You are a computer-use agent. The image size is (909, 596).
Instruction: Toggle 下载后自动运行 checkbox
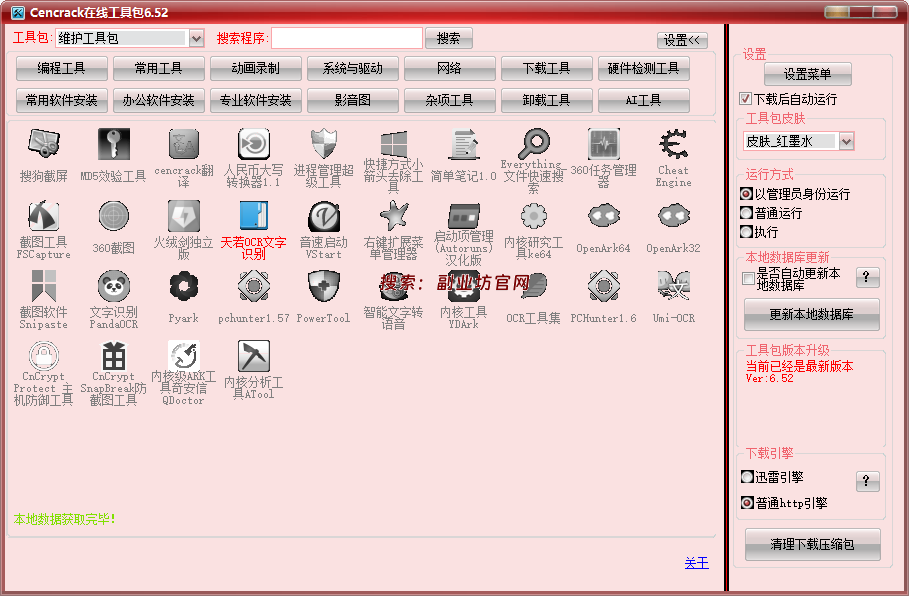click(746, 99)
